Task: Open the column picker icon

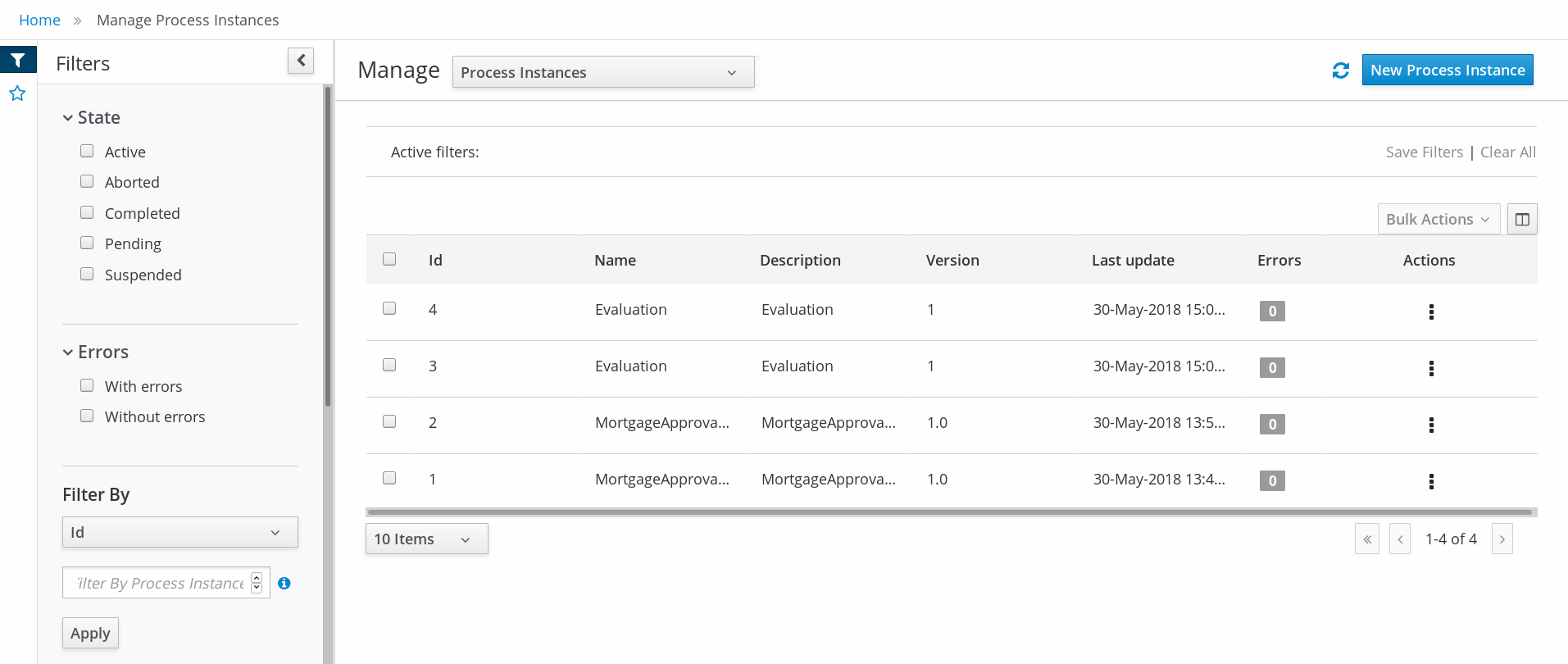Action: [x=1522, y=219]
